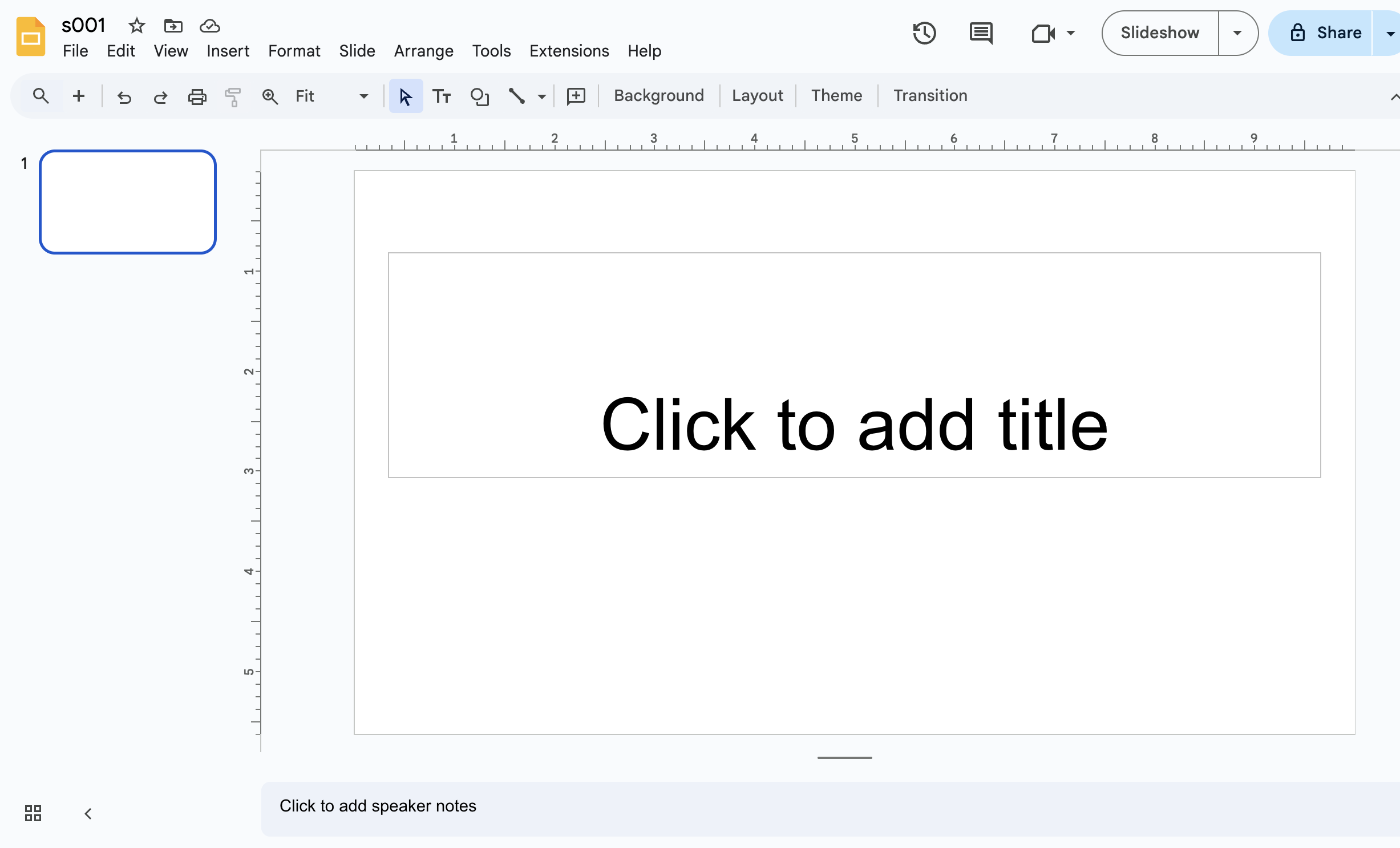Check the document cloud save status
The image size is (1400, 848).
209,26
